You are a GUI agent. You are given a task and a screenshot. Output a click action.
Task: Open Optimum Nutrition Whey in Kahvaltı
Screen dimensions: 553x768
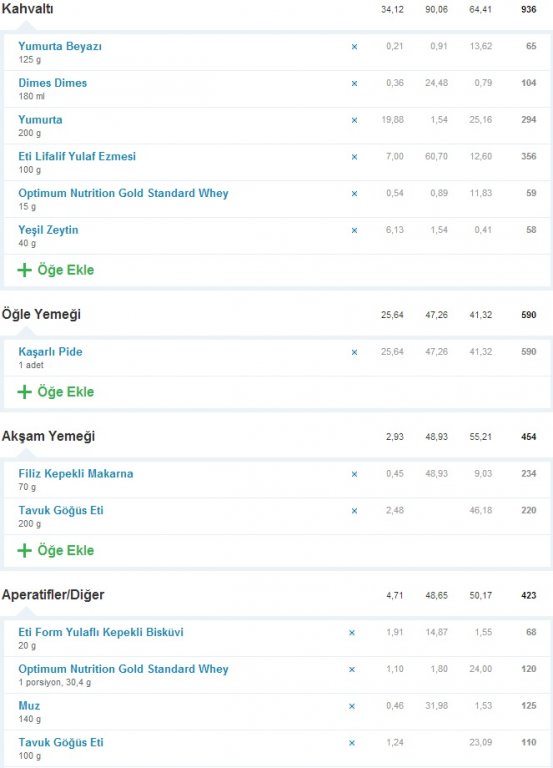[123, 193]
